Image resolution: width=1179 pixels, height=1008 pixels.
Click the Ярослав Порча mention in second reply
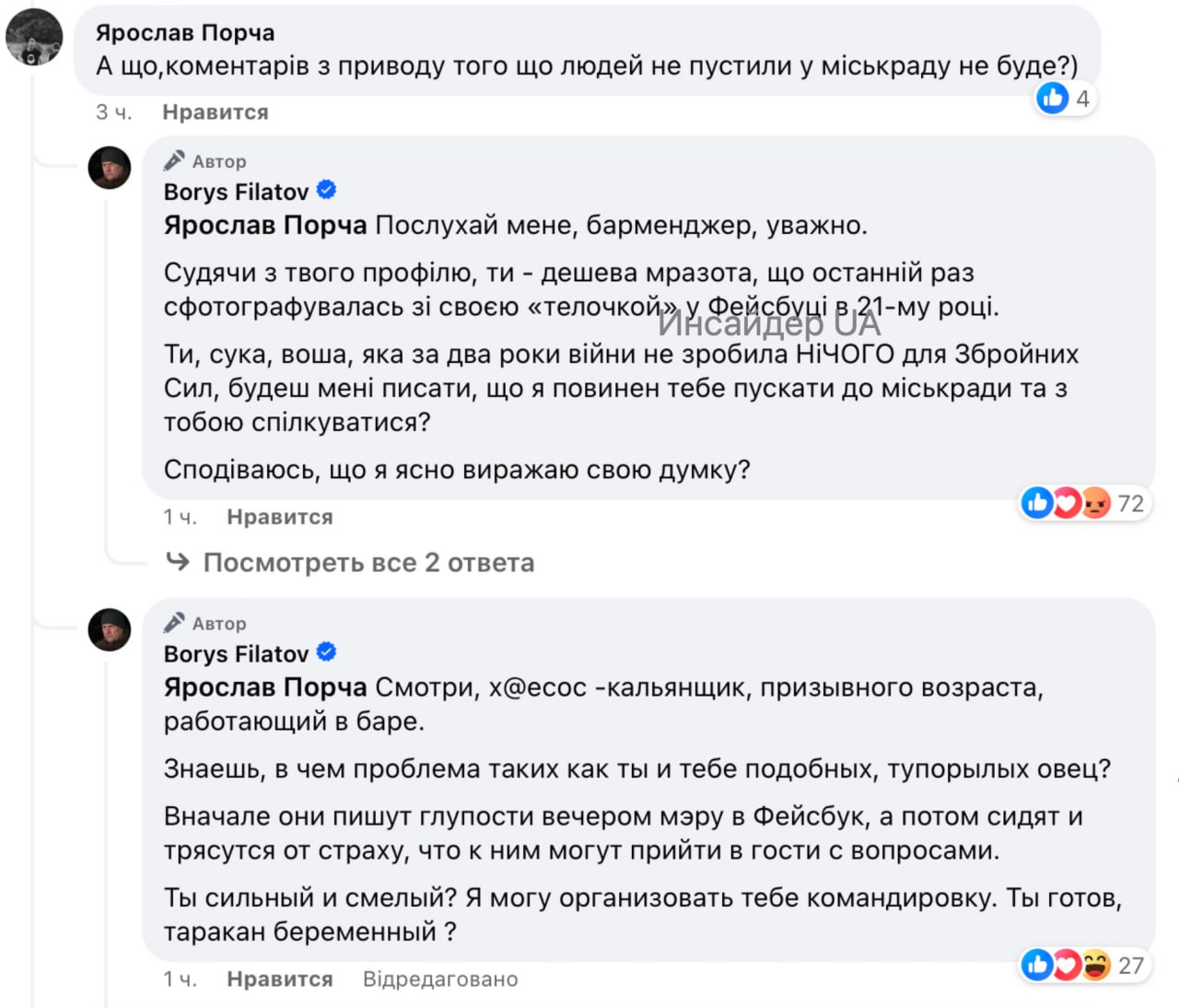click(265, 687)
